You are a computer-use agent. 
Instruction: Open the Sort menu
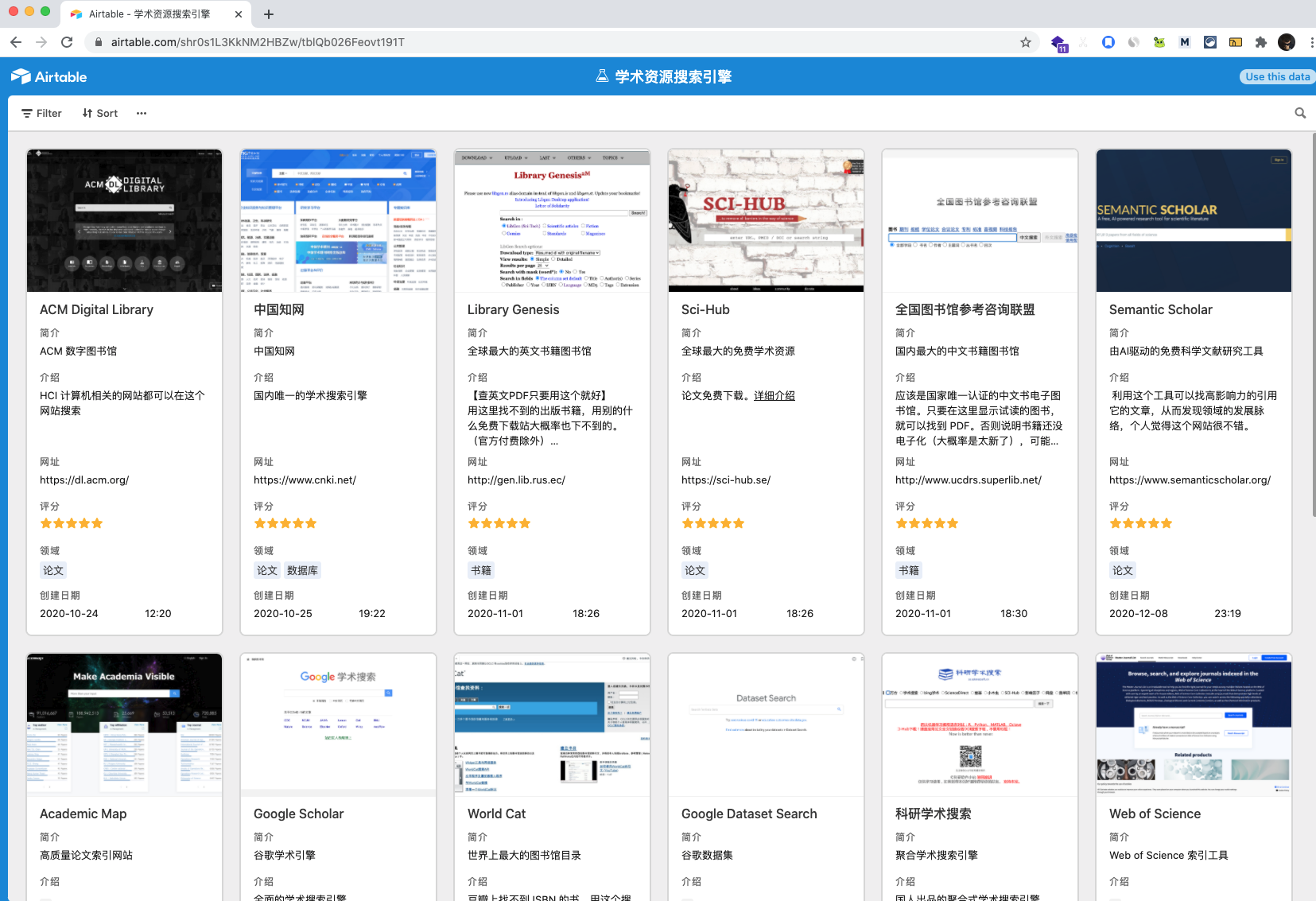click(x=100, y=113)
